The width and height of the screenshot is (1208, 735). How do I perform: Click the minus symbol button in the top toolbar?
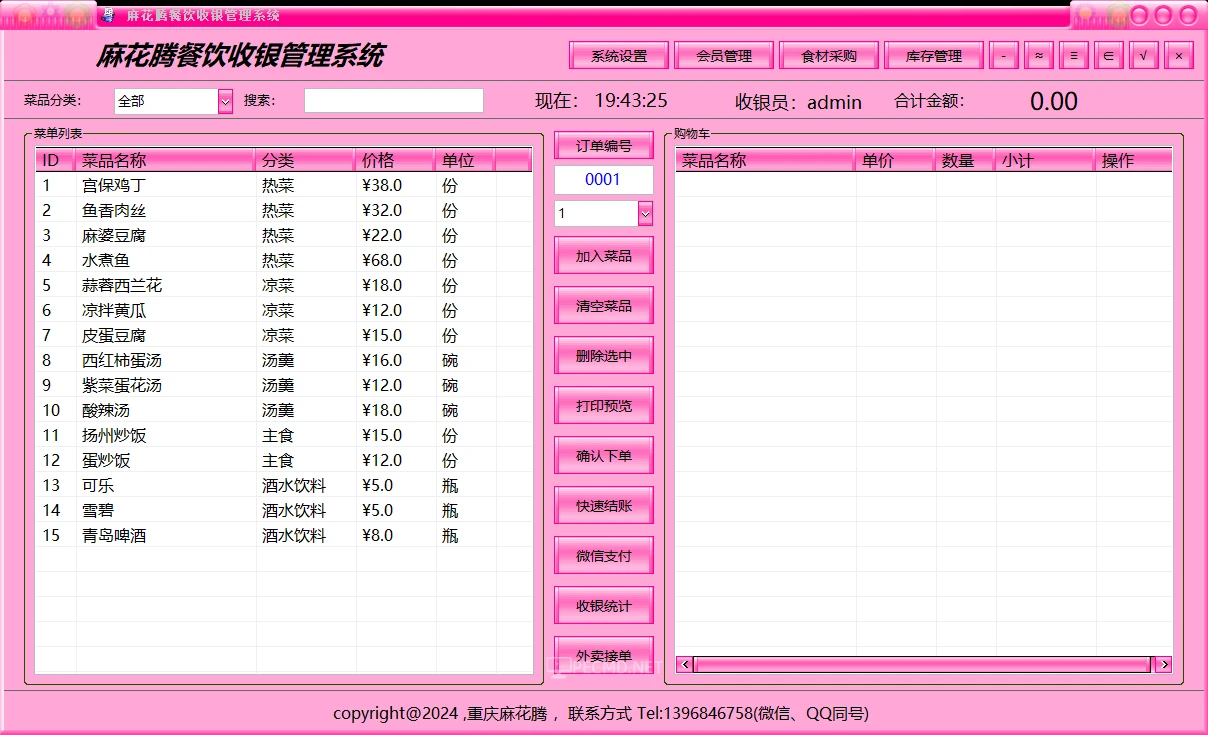coord(1003,55)
